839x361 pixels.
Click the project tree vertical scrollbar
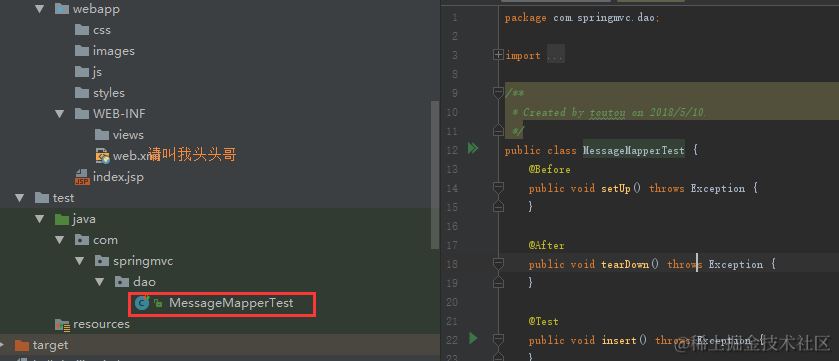click(434, 175)
